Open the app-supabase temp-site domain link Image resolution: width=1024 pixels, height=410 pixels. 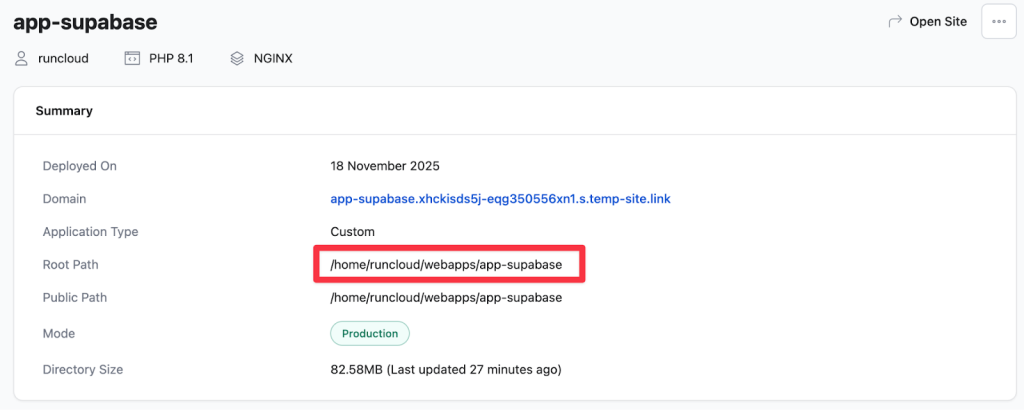pyautogui.click(x=500, y=199)
